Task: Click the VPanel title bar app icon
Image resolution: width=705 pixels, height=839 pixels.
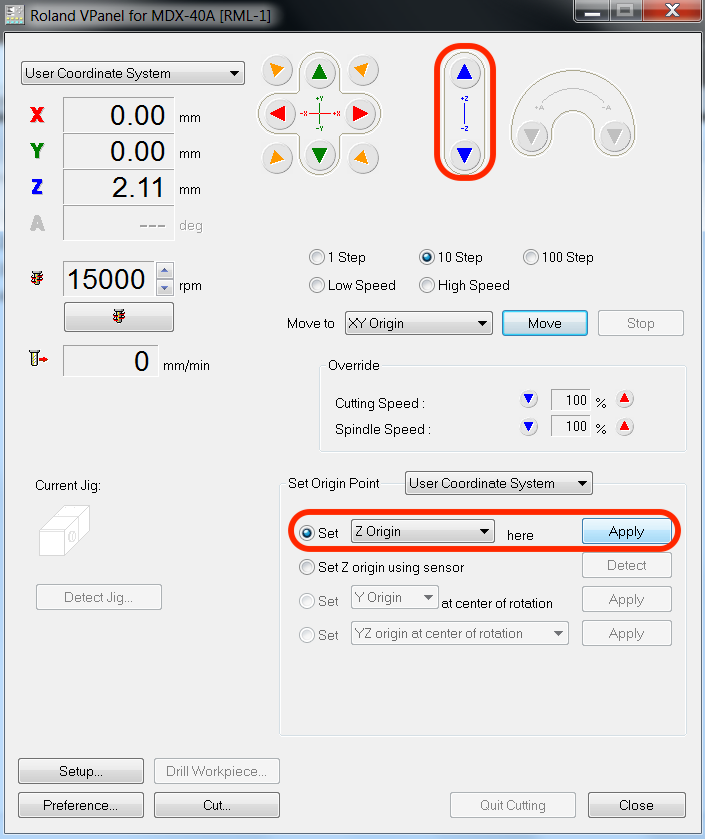Action: (14, 15)
